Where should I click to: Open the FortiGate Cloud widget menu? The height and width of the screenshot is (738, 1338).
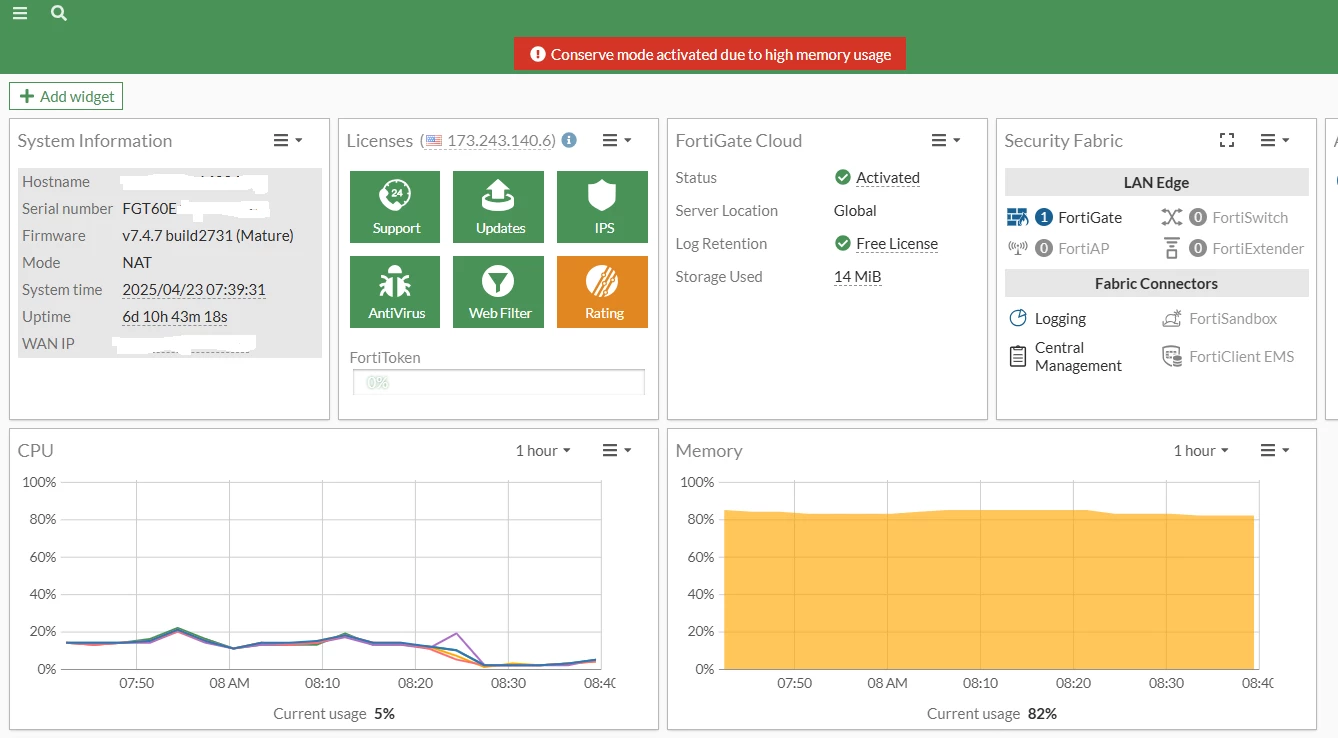[x=946, y=140]
